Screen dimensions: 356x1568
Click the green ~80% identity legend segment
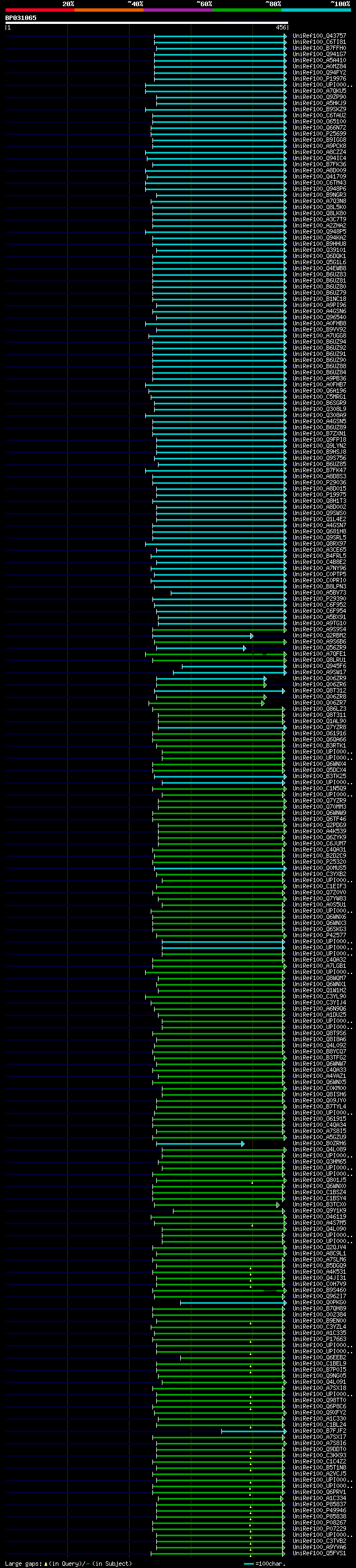[x=247, y=10]
